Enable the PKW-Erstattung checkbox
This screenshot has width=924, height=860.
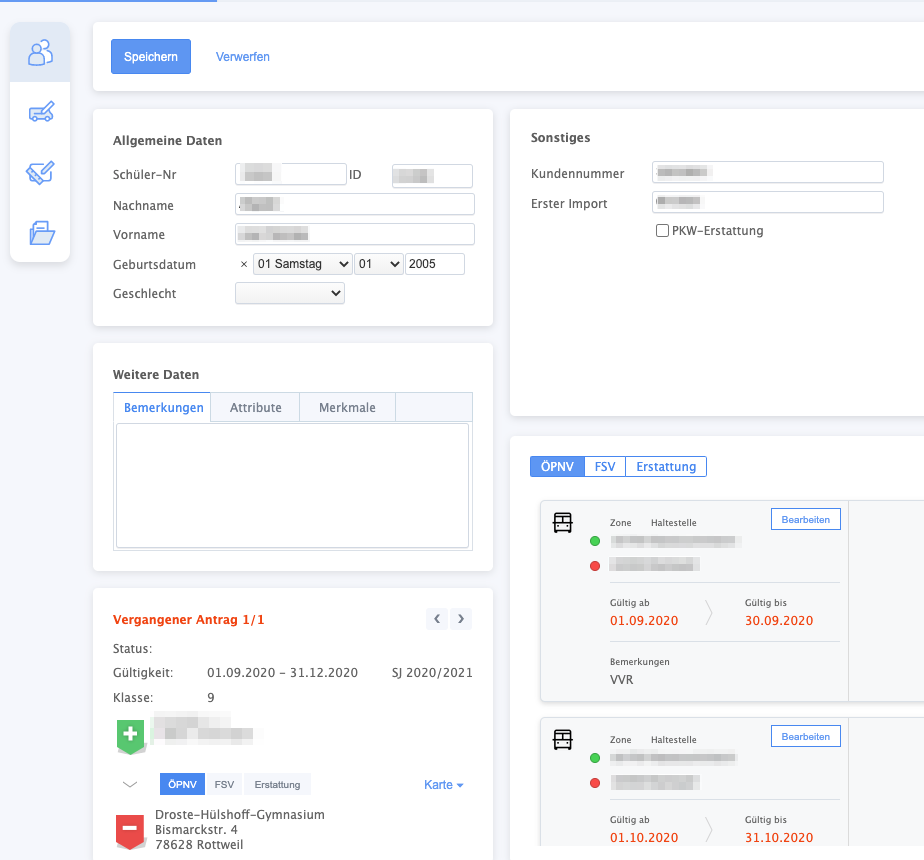tap(662, 231)
